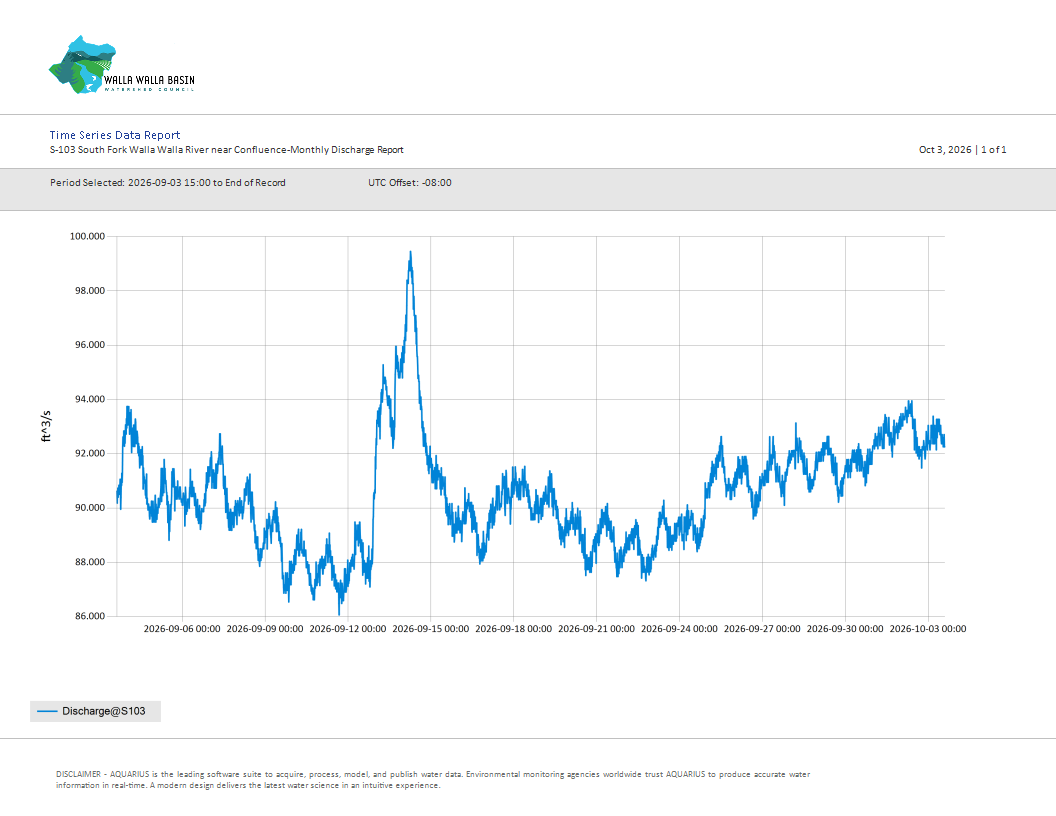
Task: Click the 2026-09-27 00:00 date label
Action: [x=762, y=629]
